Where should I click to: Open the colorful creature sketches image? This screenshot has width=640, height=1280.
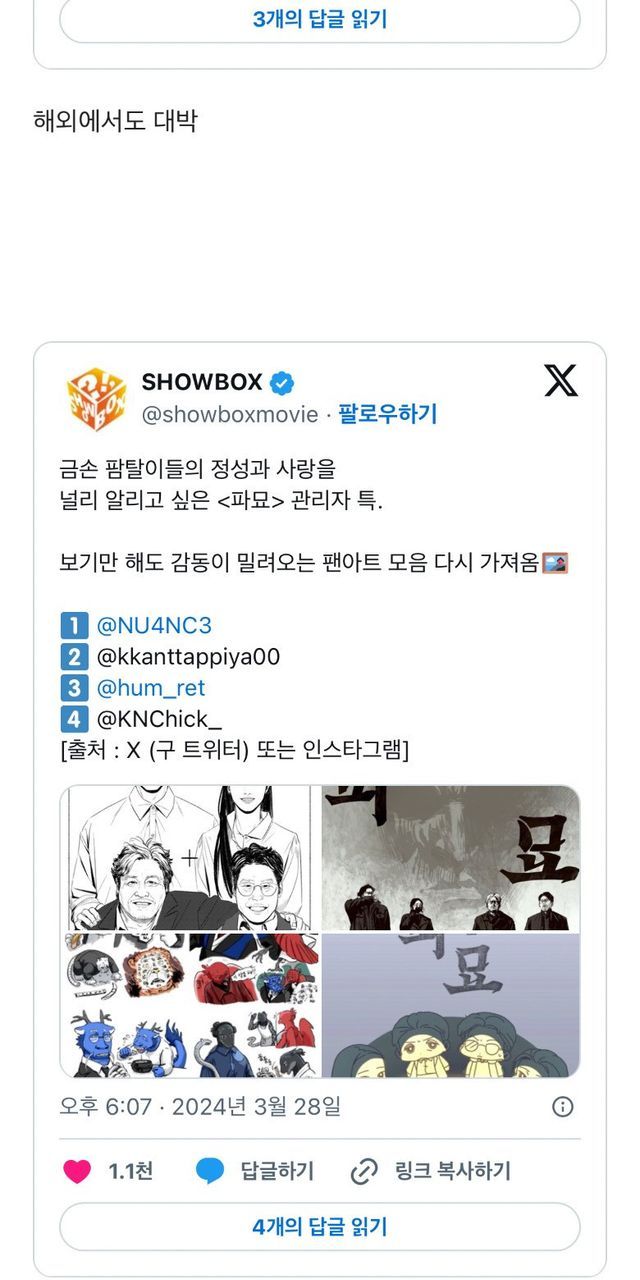coord(190,1005)
